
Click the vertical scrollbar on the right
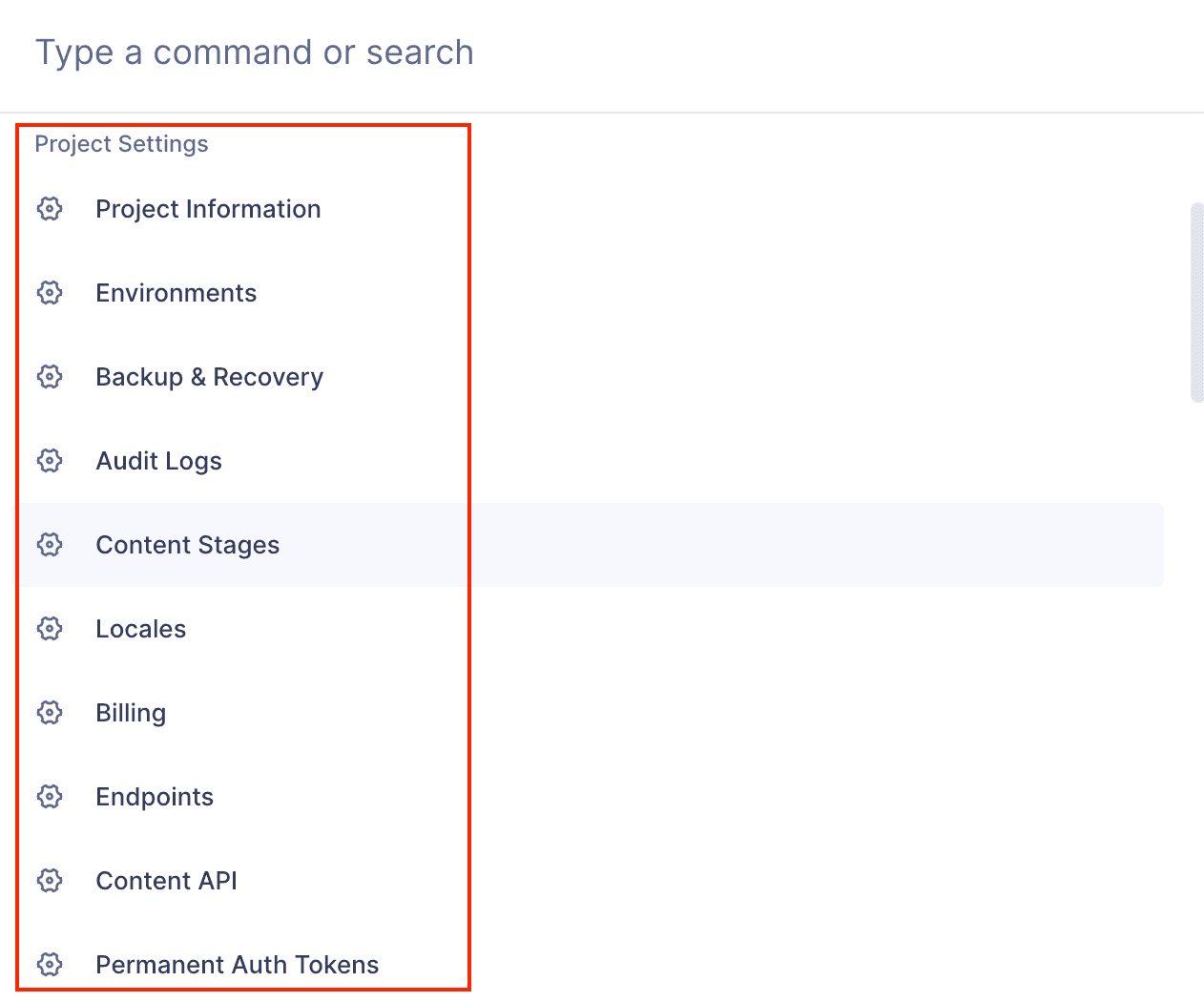pos(1197,296)
